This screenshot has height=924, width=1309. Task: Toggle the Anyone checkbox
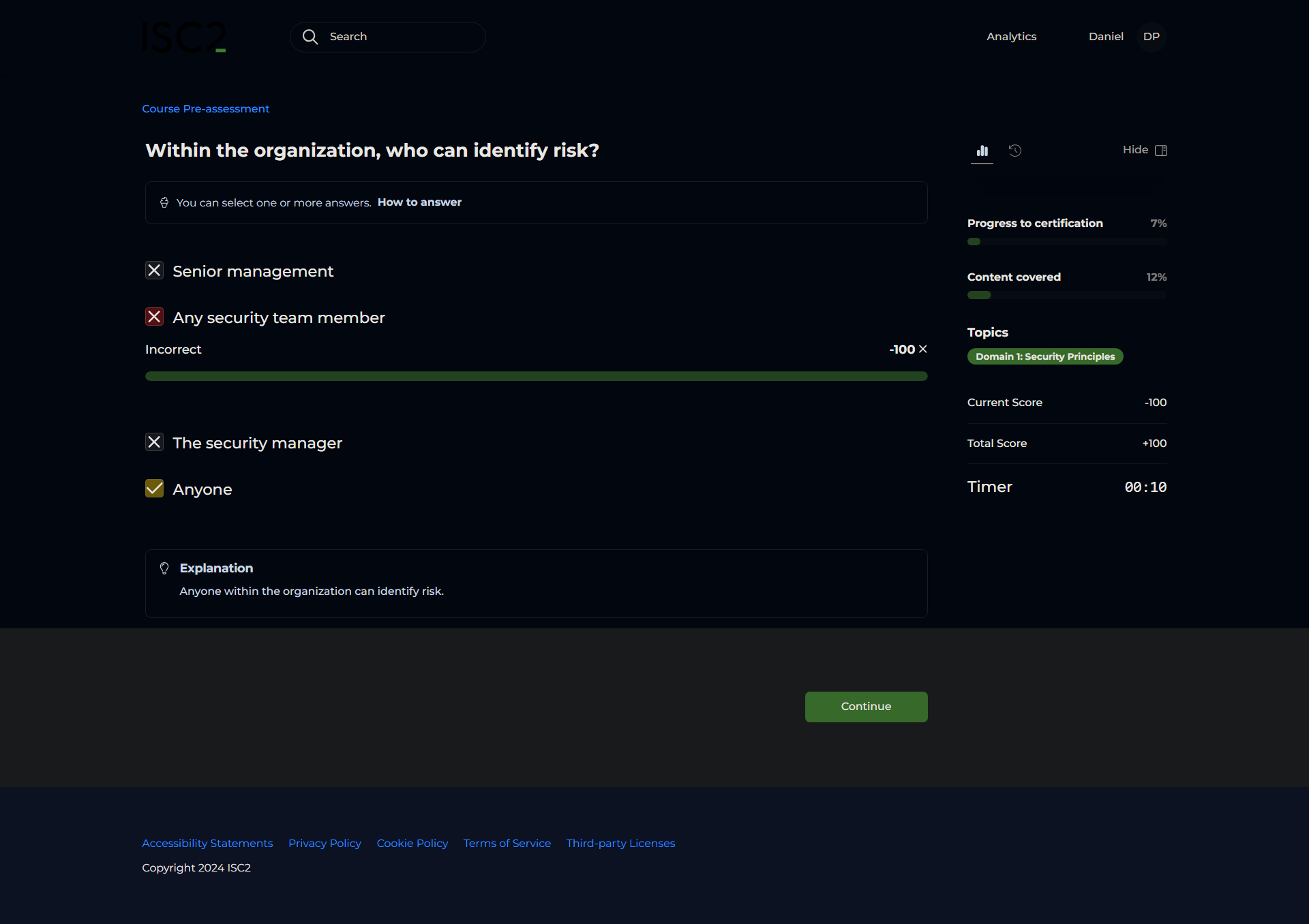click(x=155, y=489)
